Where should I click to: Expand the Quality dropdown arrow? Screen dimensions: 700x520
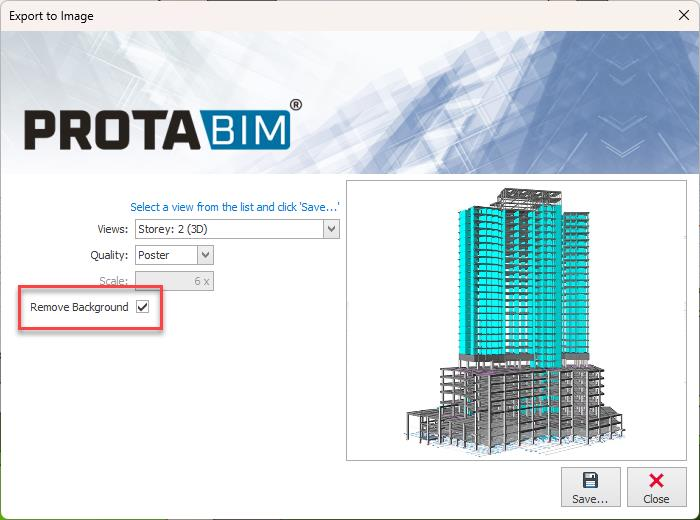click(205, 255)
